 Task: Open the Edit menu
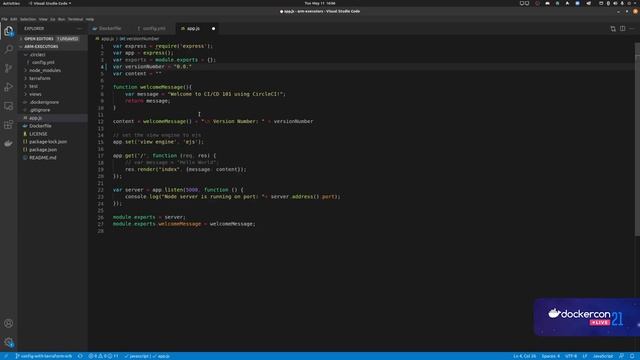point(13,19)
